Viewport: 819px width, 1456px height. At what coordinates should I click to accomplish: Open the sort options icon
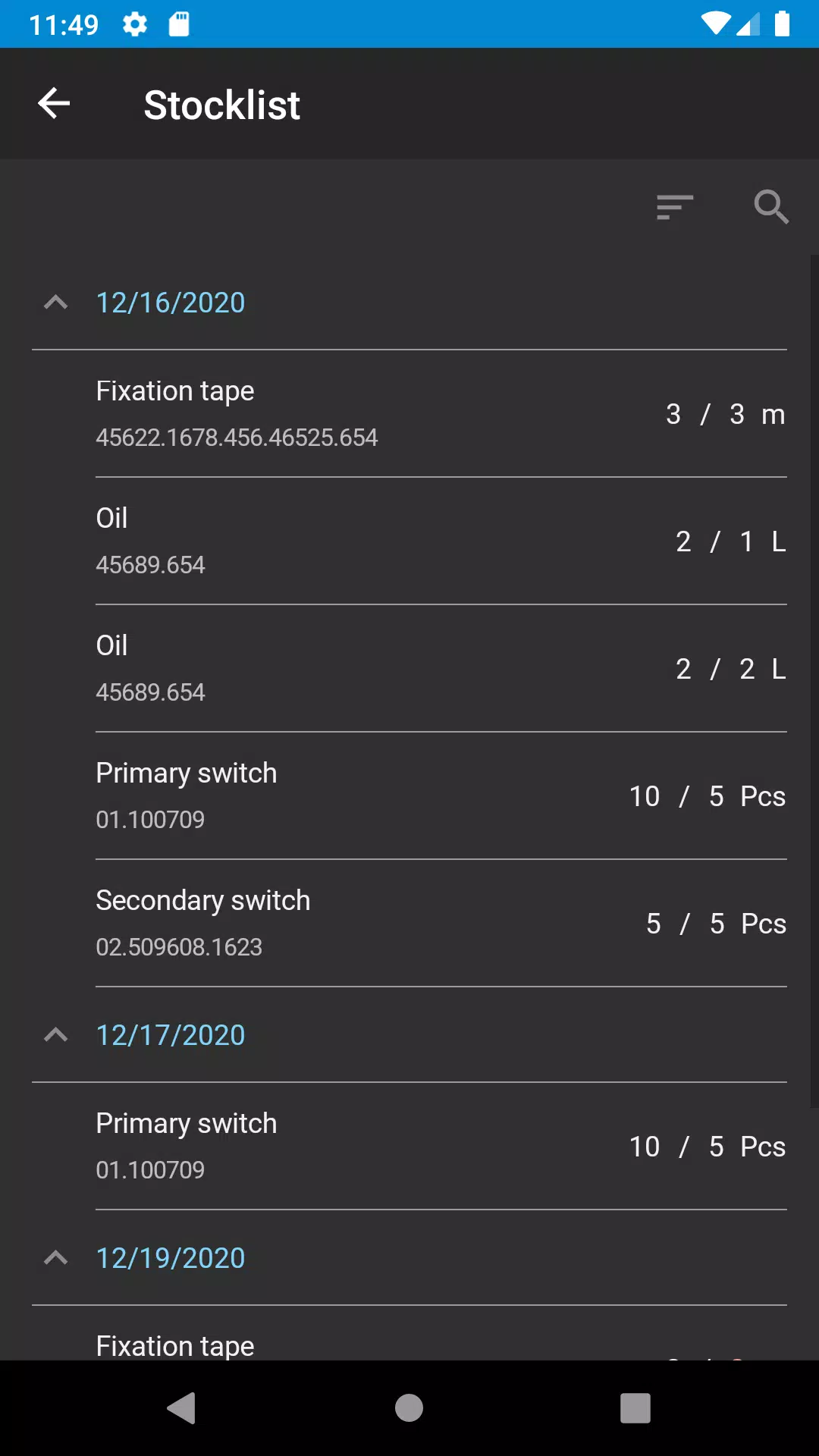click(x=675, y=207)
